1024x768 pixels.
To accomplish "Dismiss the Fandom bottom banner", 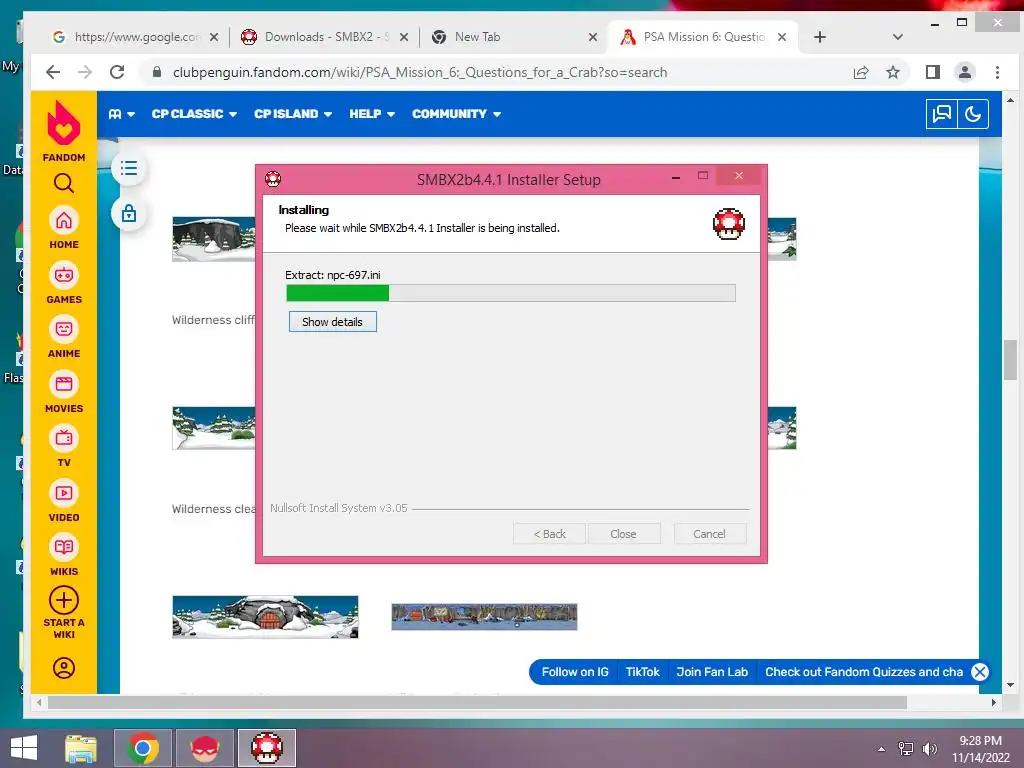I will 980,672.
